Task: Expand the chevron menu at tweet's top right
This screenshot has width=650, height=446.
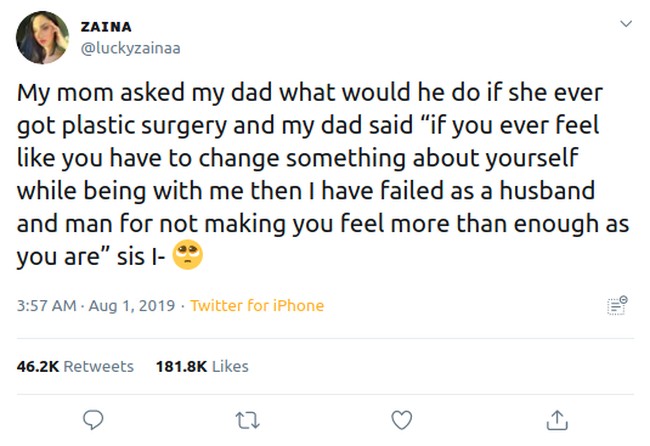Action: pos(626,24)
